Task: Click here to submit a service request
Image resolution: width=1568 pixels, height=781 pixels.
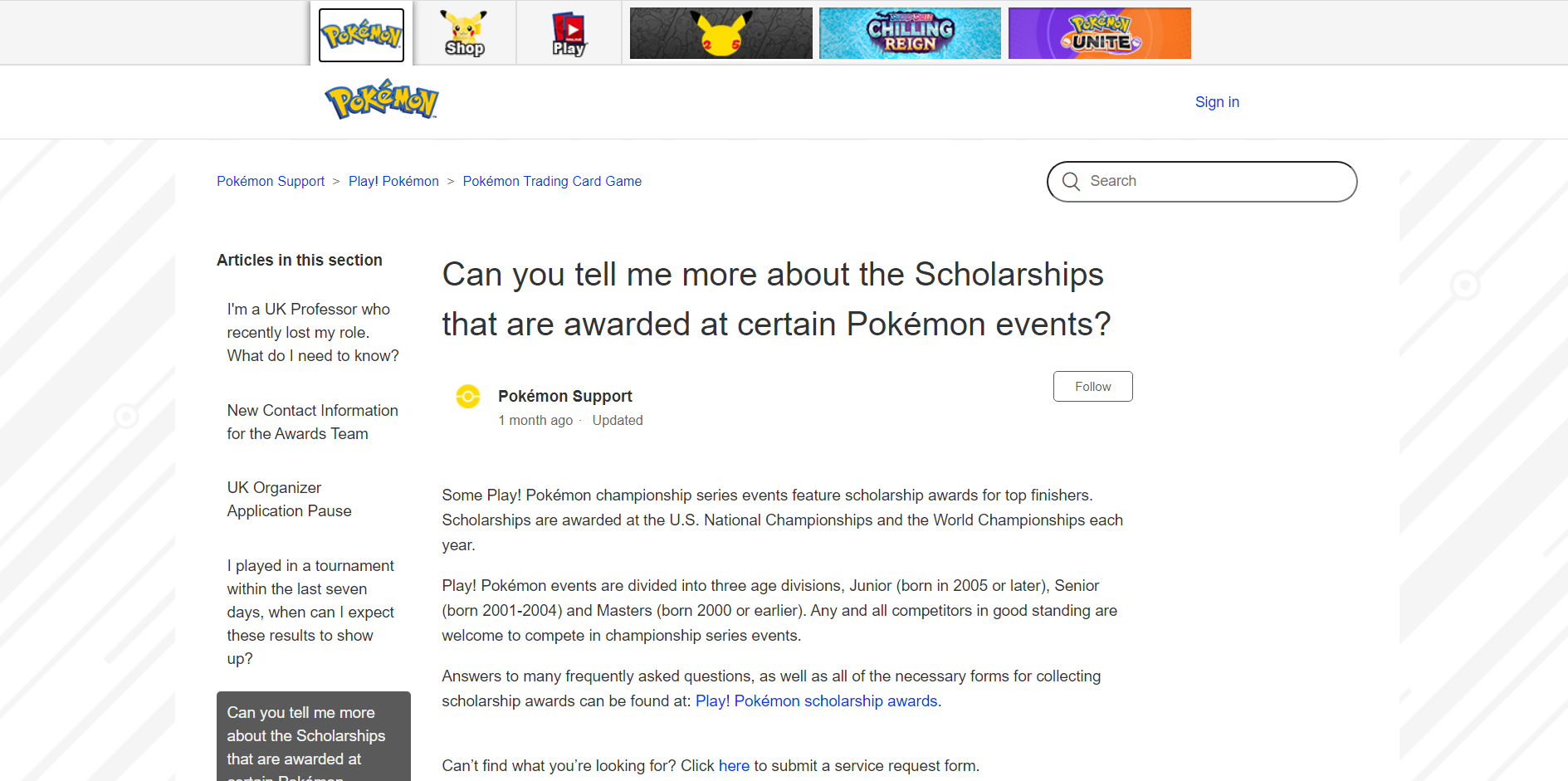Action: tap(734, 765)
